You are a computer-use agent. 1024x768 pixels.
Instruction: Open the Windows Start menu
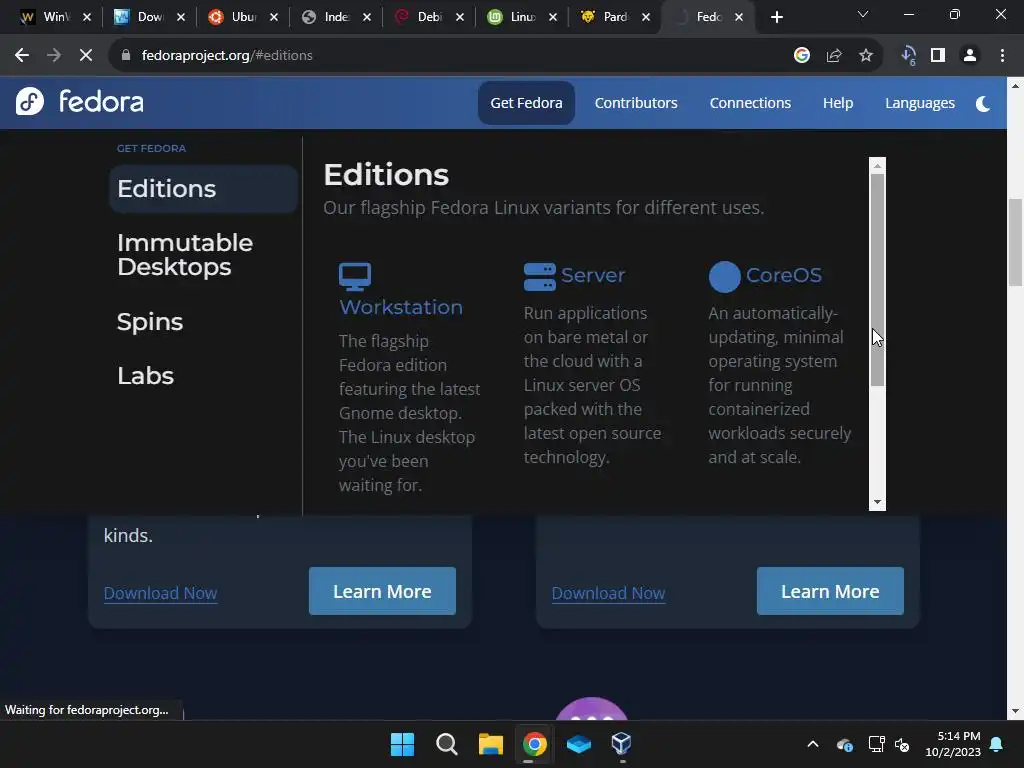click(x=402, y=744)
